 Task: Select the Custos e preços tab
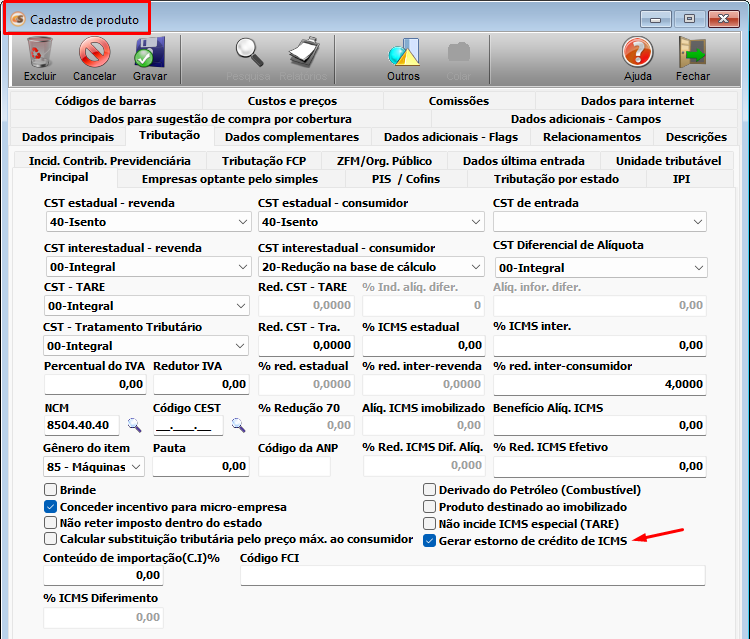tap(292, 101)
